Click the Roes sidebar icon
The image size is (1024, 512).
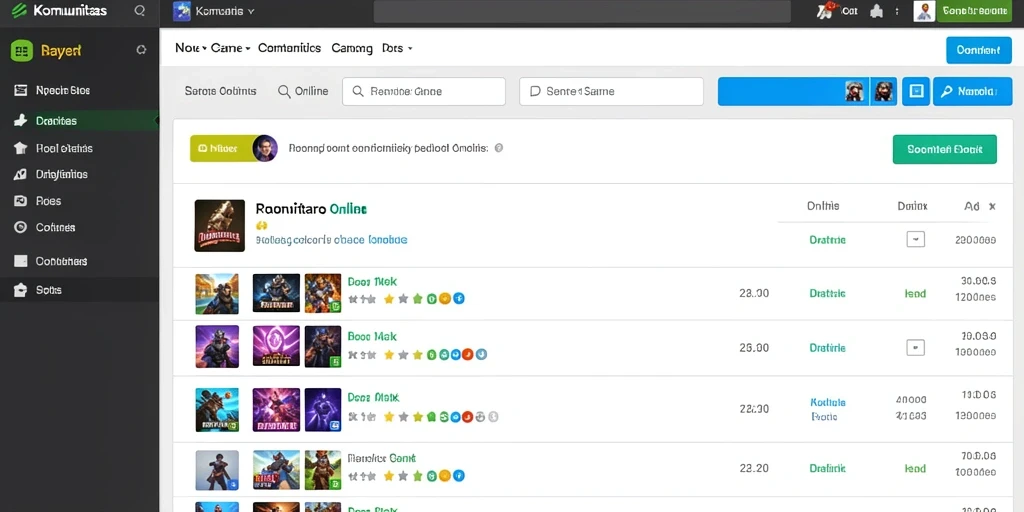pos(21,201)
